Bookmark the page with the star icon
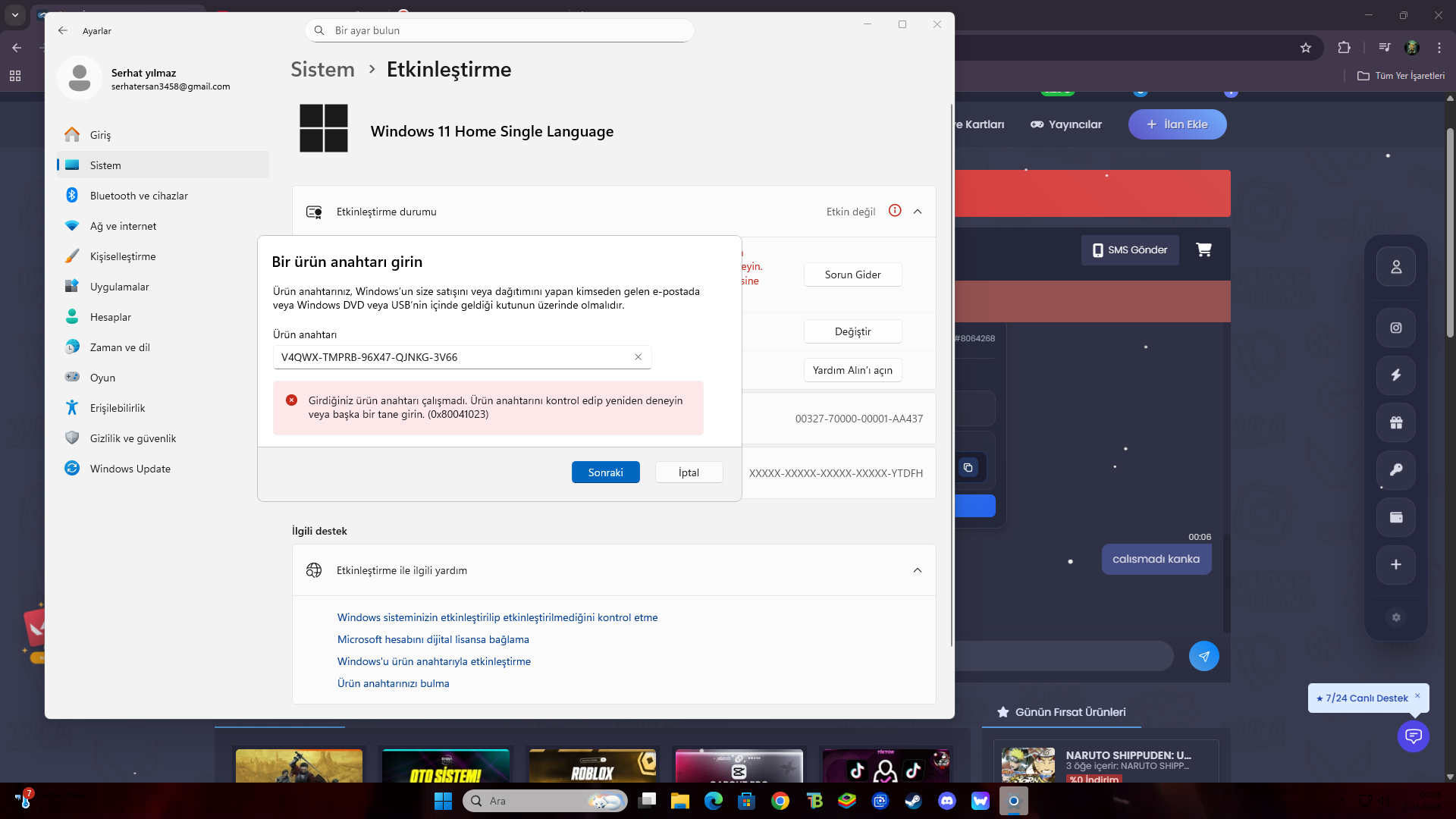The height and width of the screenshot is (819, 1456). tap(1305, 48)
